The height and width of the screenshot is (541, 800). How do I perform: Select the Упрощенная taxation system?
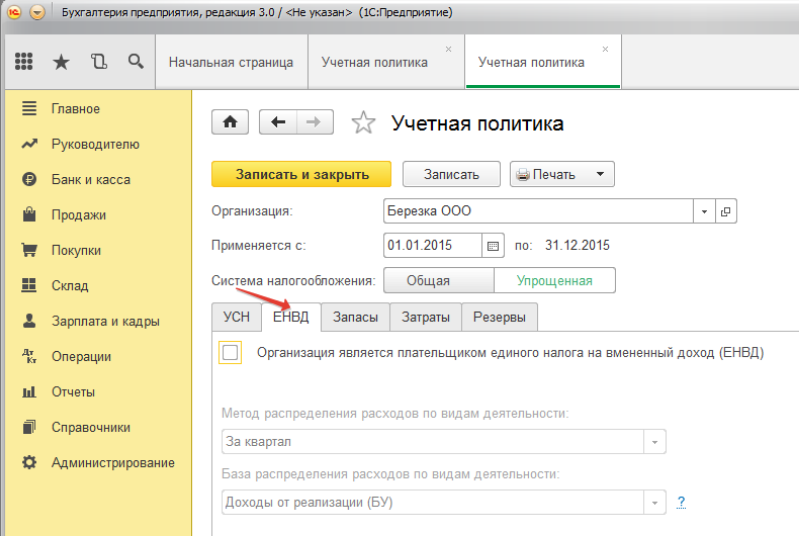click(x=554, y=281)
